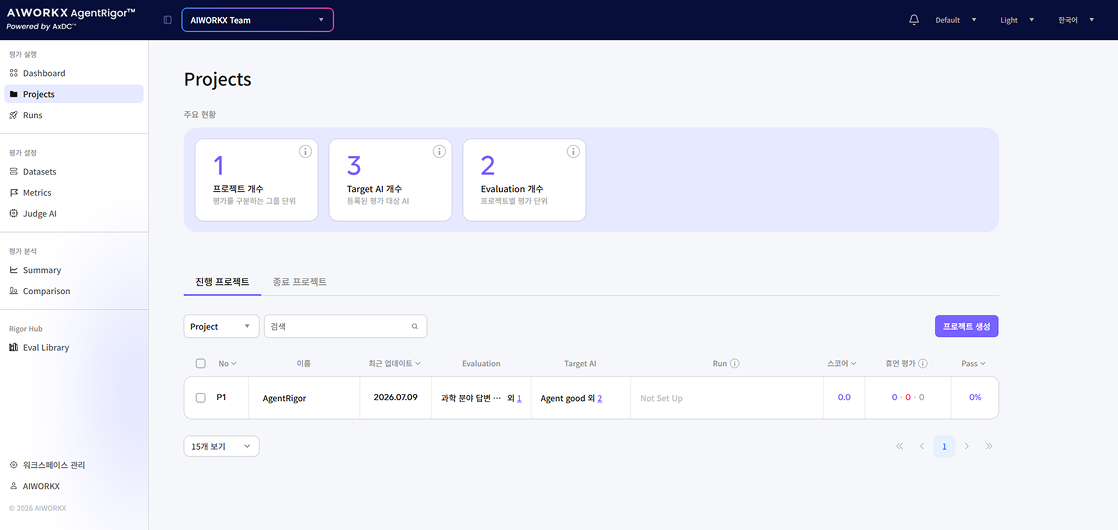Go to the last page arrow
Viewport: 1118px width, 530px height.
[x=989, y=447]
